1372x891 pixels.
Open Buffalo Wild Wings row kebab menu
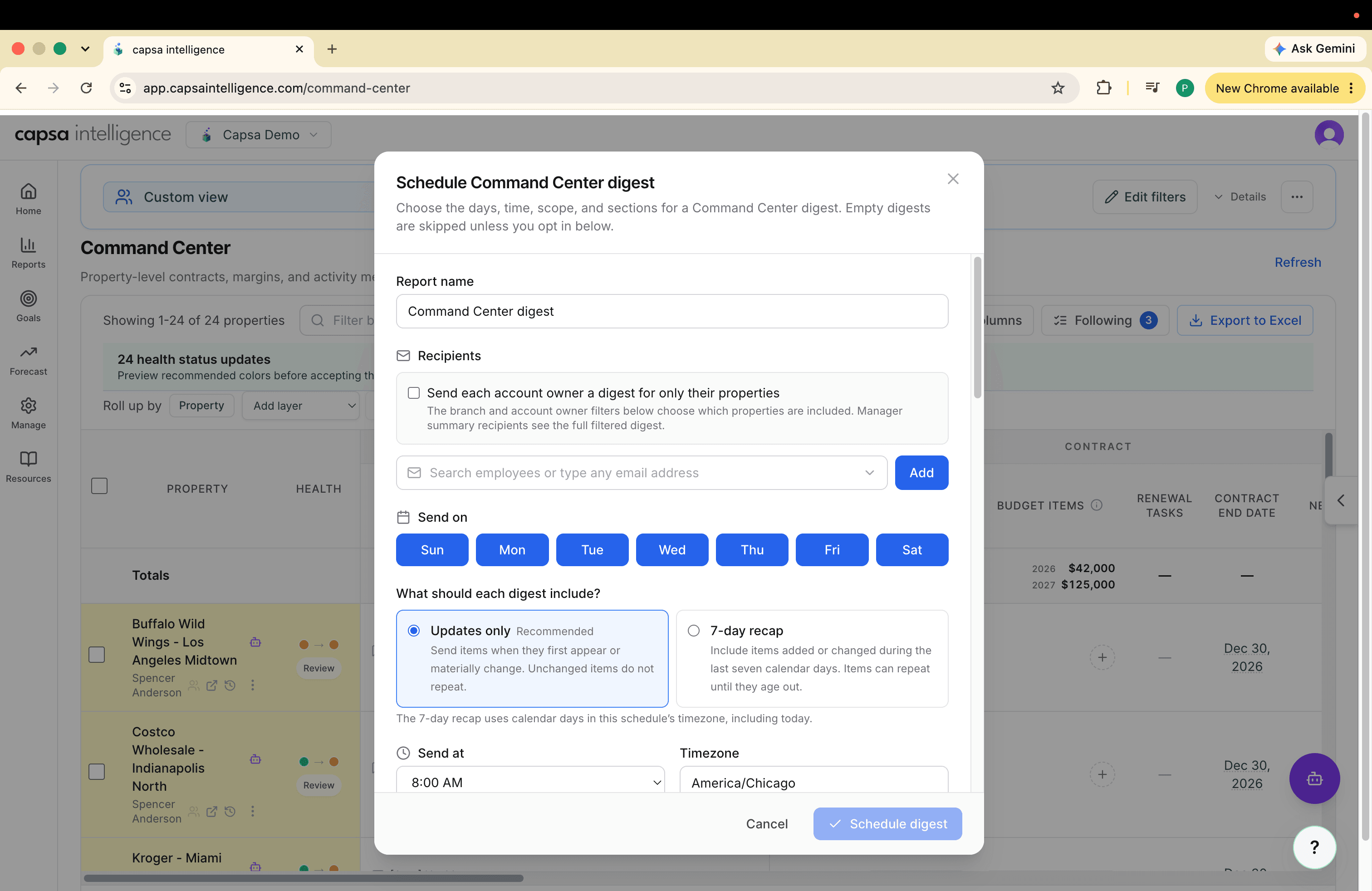[x=253, y=685]
